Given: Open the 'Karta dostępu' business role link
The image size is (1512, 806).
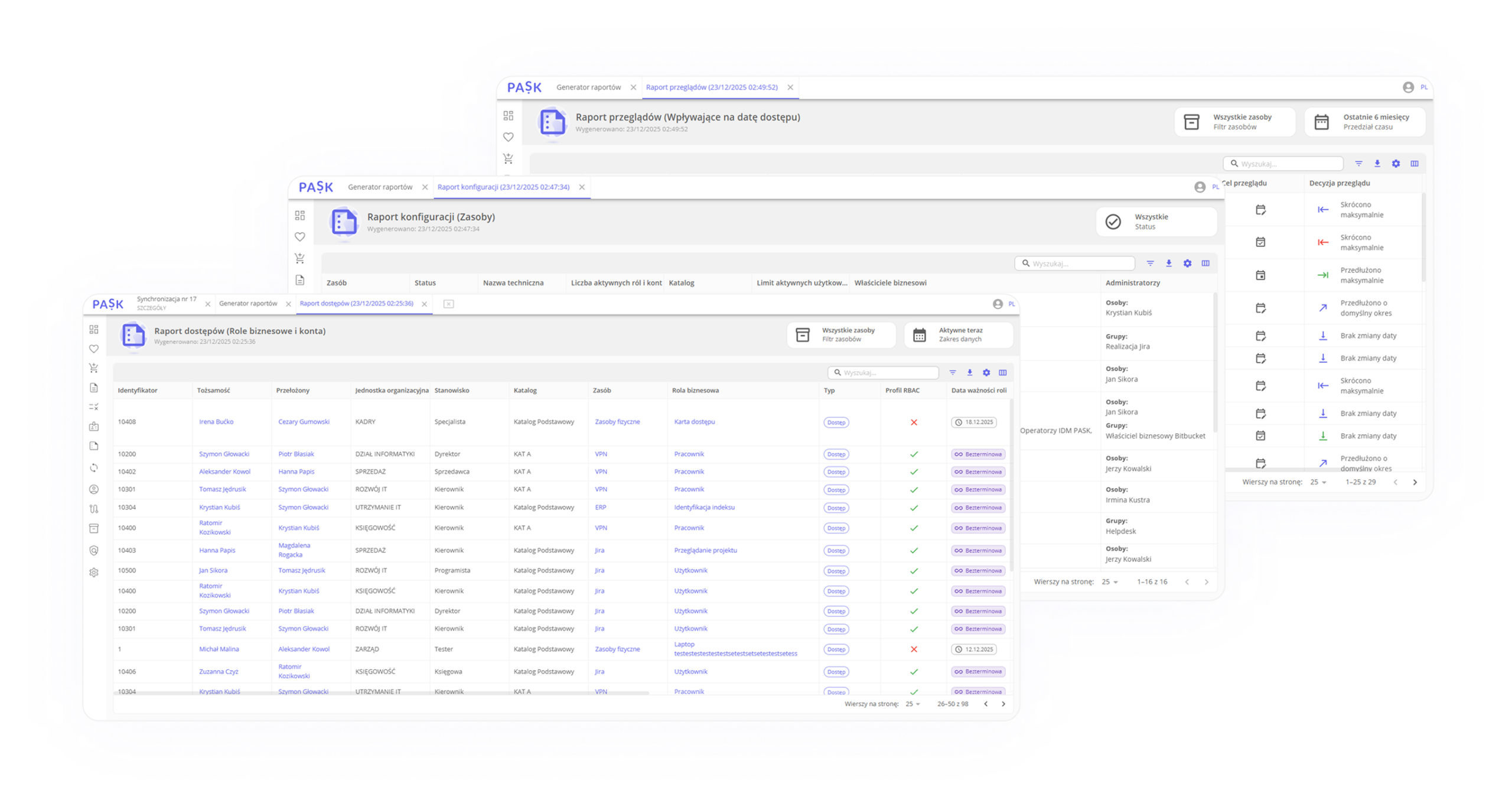Looking at the screenshot, I should coord(694,422).
